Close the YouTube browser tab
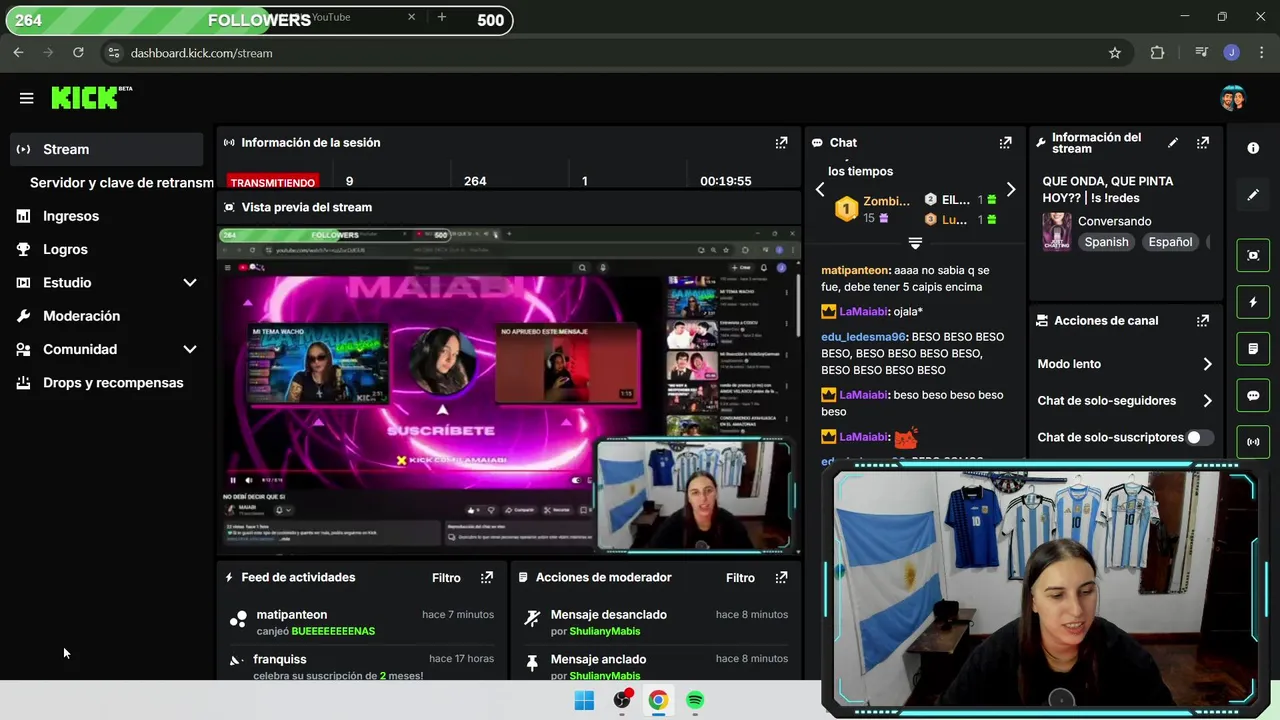 tap(411, 17)
